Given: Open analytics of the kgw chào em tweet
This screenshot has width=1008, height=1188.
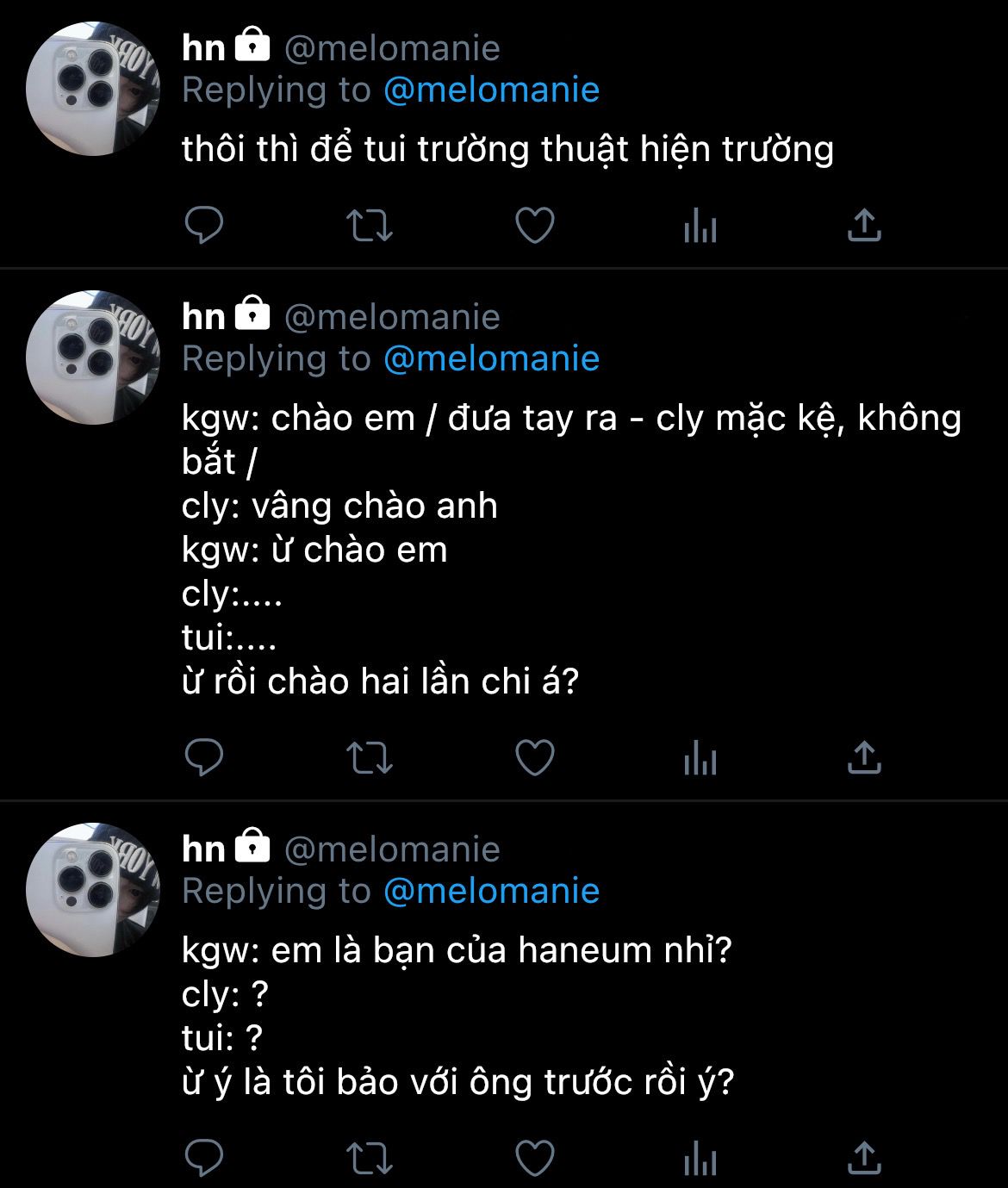Looking at the screenshot, I should pyautogui.click(x=700, y=759).
